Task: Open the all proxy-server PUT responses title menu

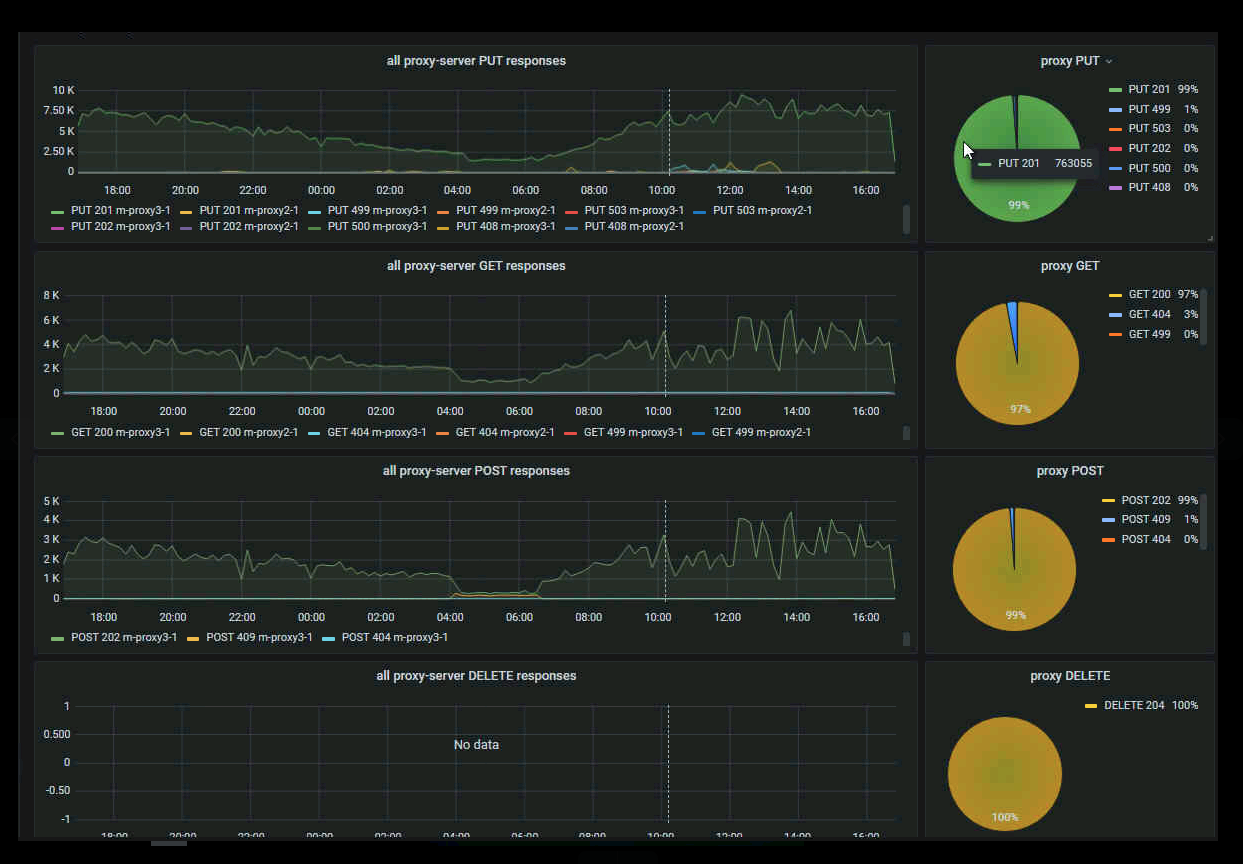Action: pos(476,61)
